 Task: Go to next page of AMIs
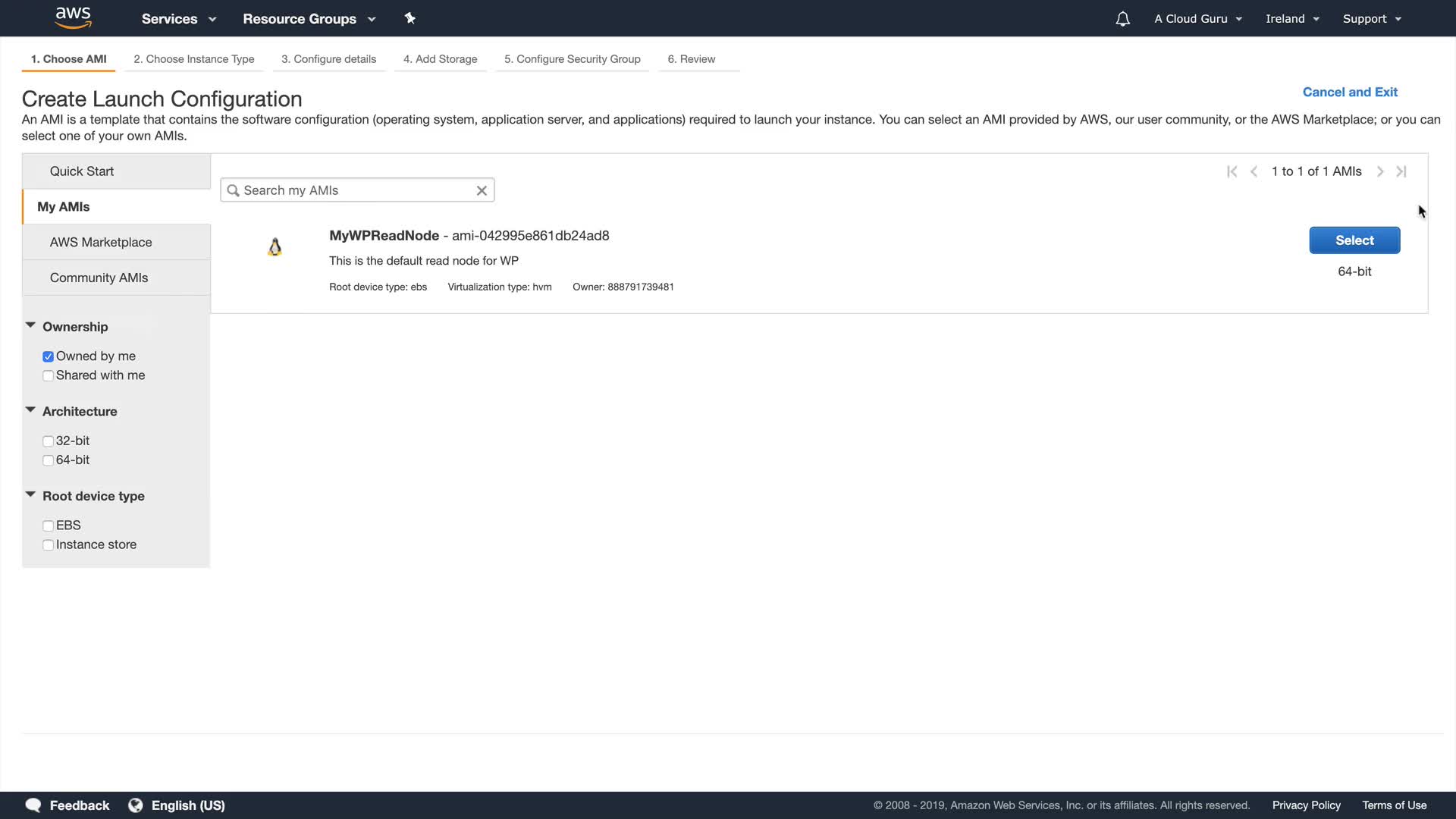point(1380,171)
